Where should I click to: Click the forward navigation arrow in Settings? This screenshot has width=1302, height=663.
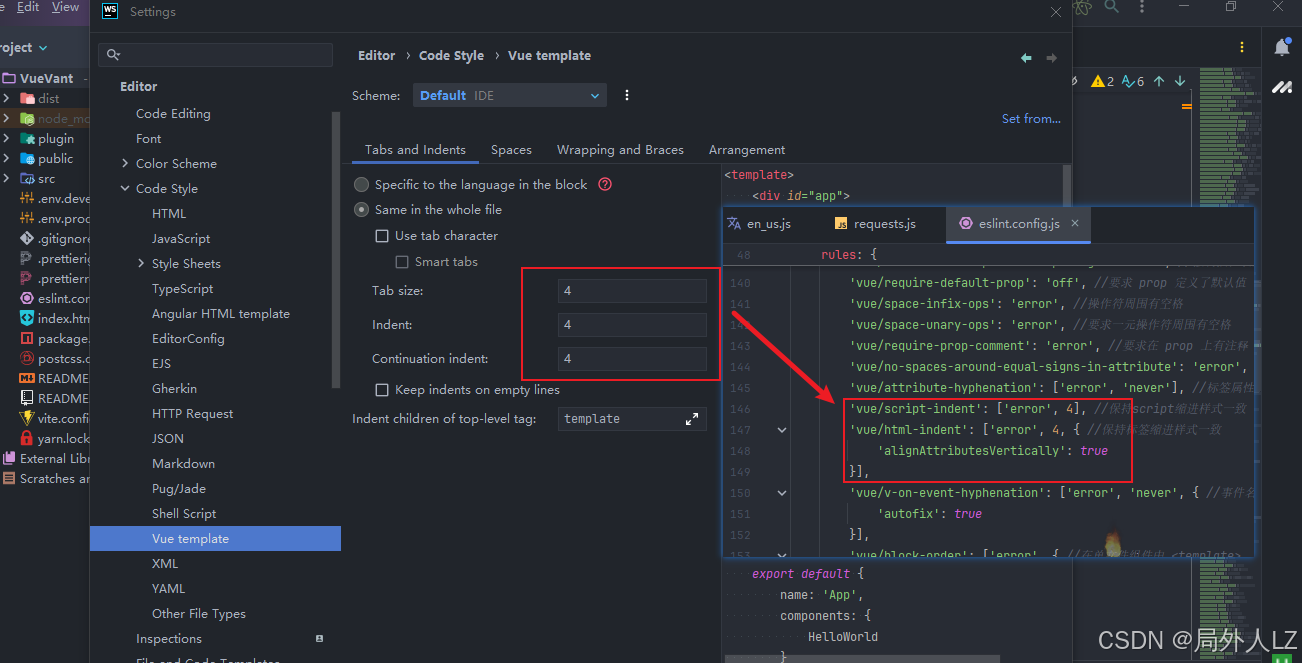click(x=1051, y=58)
